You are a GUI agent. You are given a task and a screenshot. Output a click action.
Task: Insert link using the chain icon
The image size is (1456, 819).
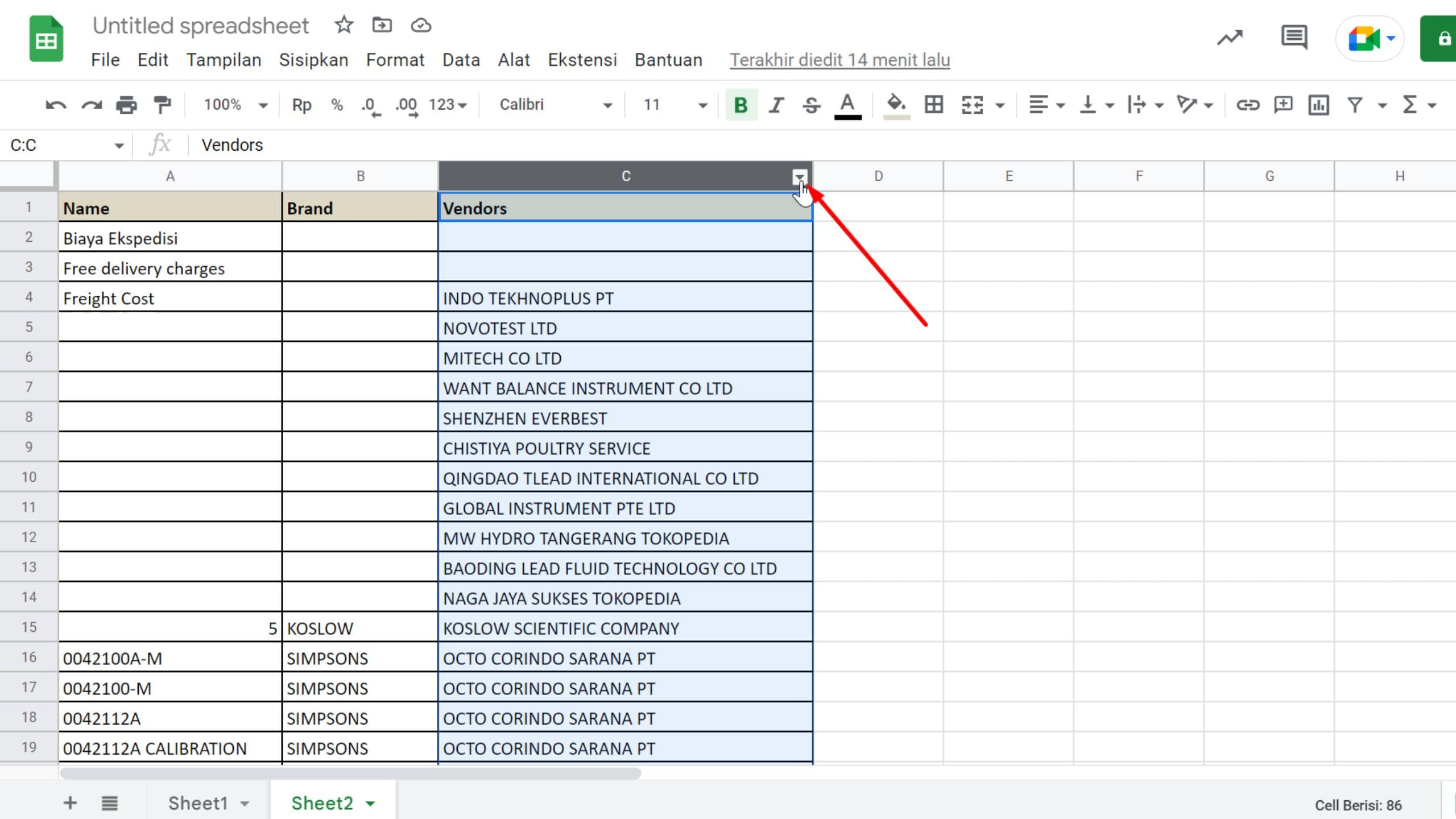pyautogui.click(x=1248, y=105)
